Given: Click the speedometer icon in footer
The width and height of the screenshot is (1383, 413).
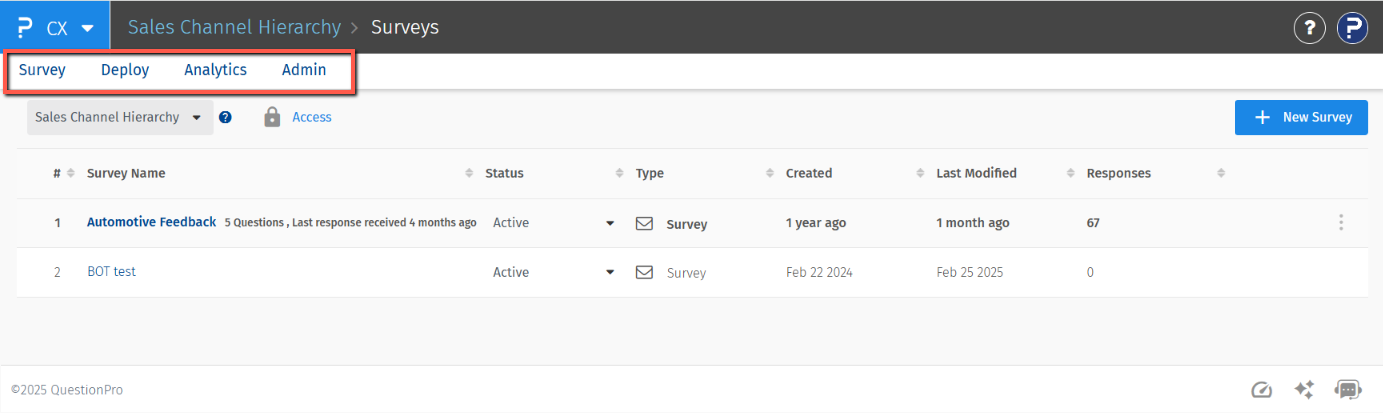Looking at the screenshot, I should point(1261,390).
